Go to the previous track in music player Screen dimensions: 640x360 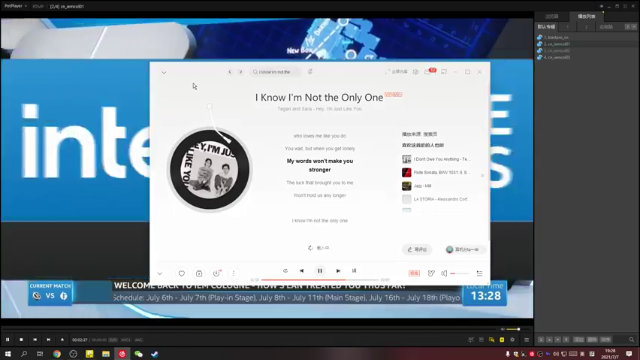pos(302,271)
